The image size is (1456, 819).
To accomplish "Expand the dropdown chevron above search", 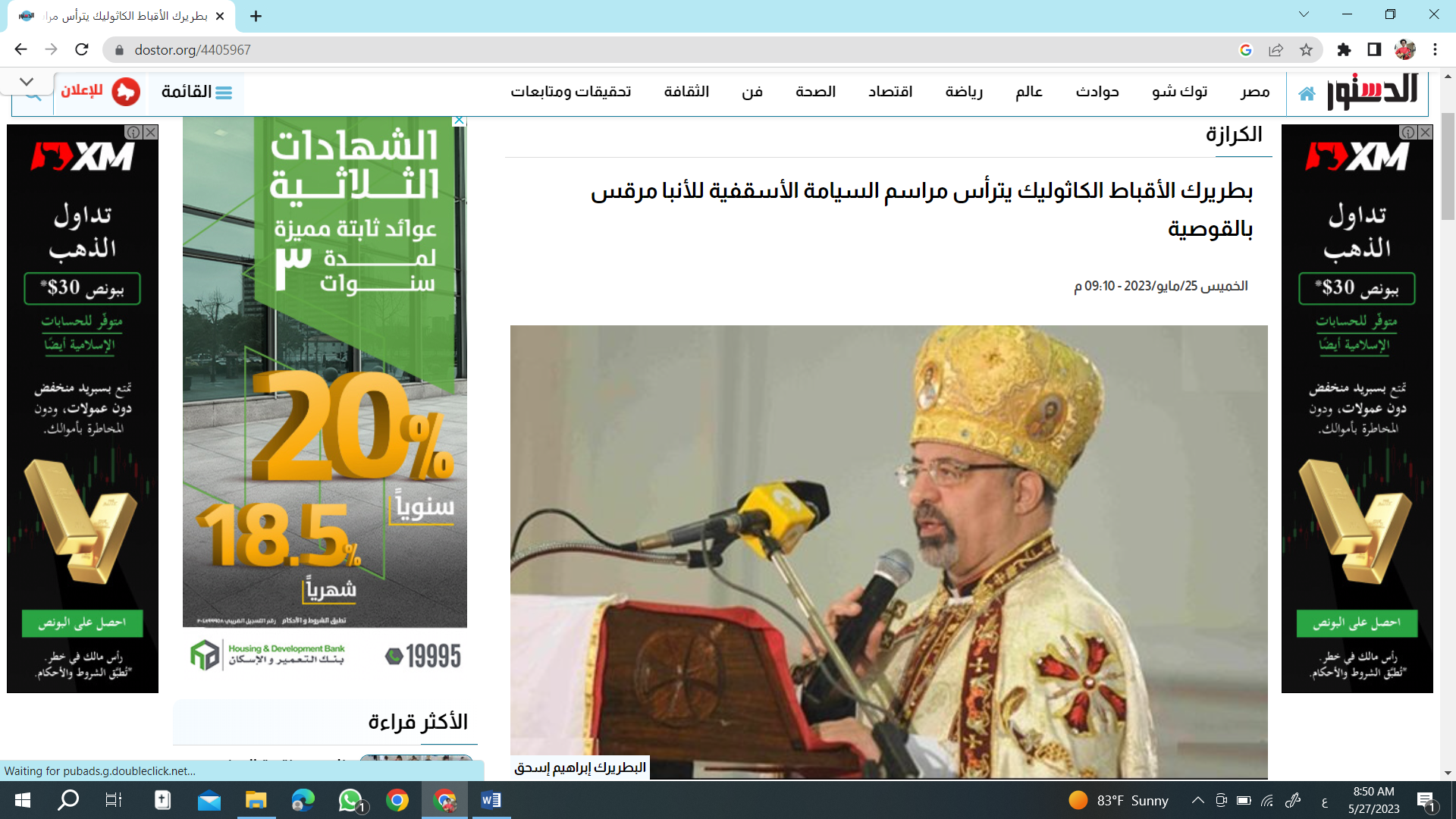I will pyautogui.click(x=27, y=82).
